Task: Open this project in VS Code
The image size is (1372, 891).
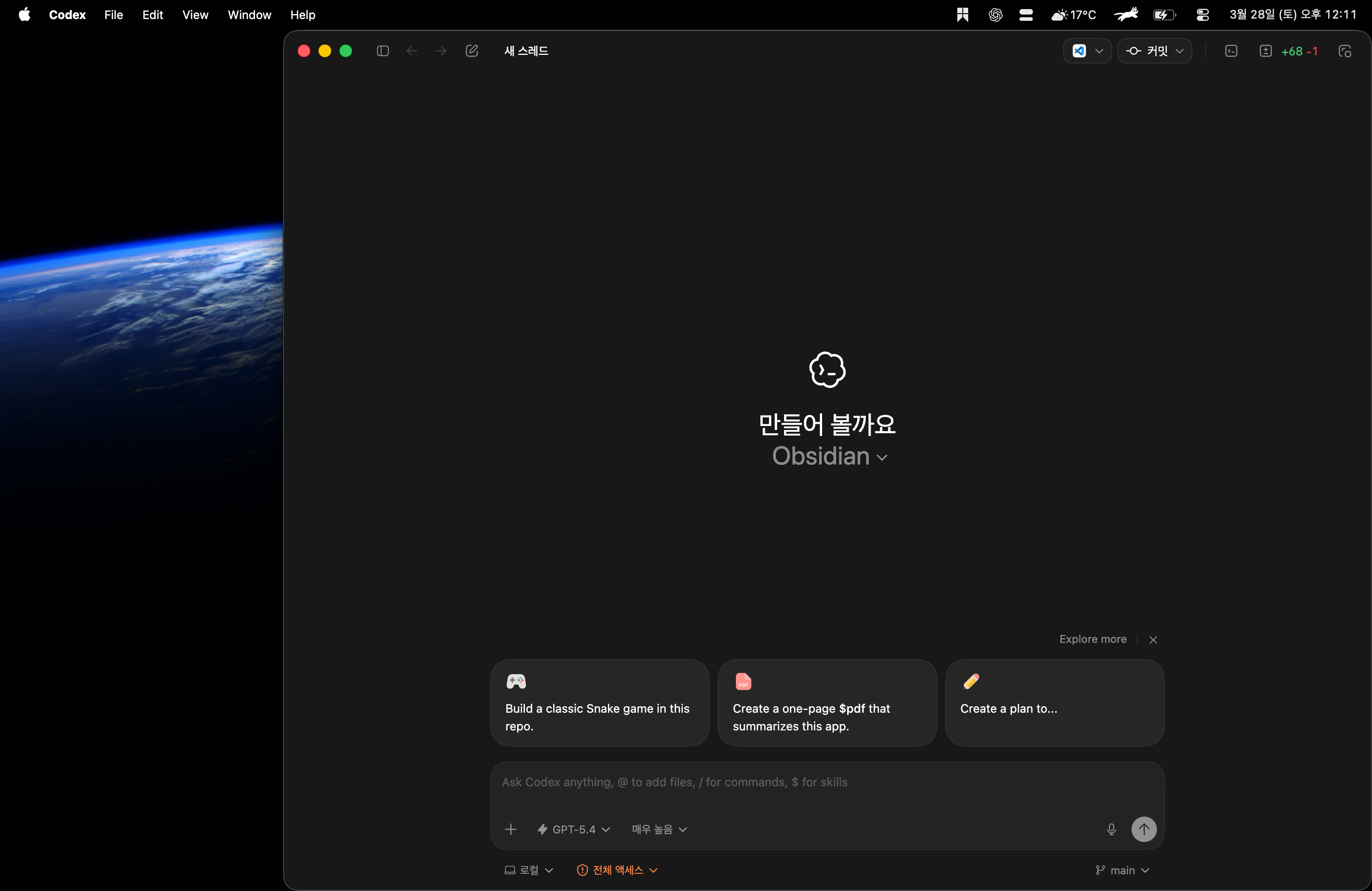Action: 1080,51
